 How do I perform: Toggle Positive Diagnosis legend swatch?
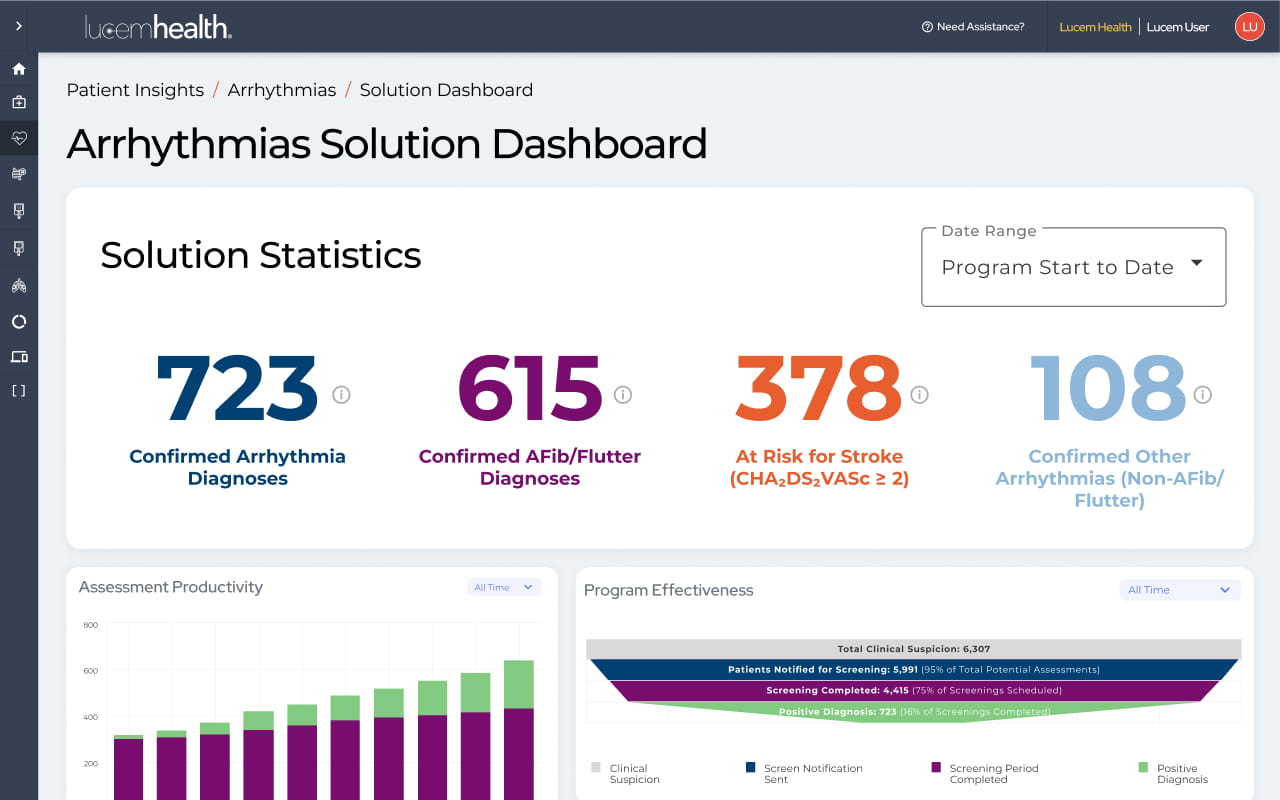tap(1143, 768)
